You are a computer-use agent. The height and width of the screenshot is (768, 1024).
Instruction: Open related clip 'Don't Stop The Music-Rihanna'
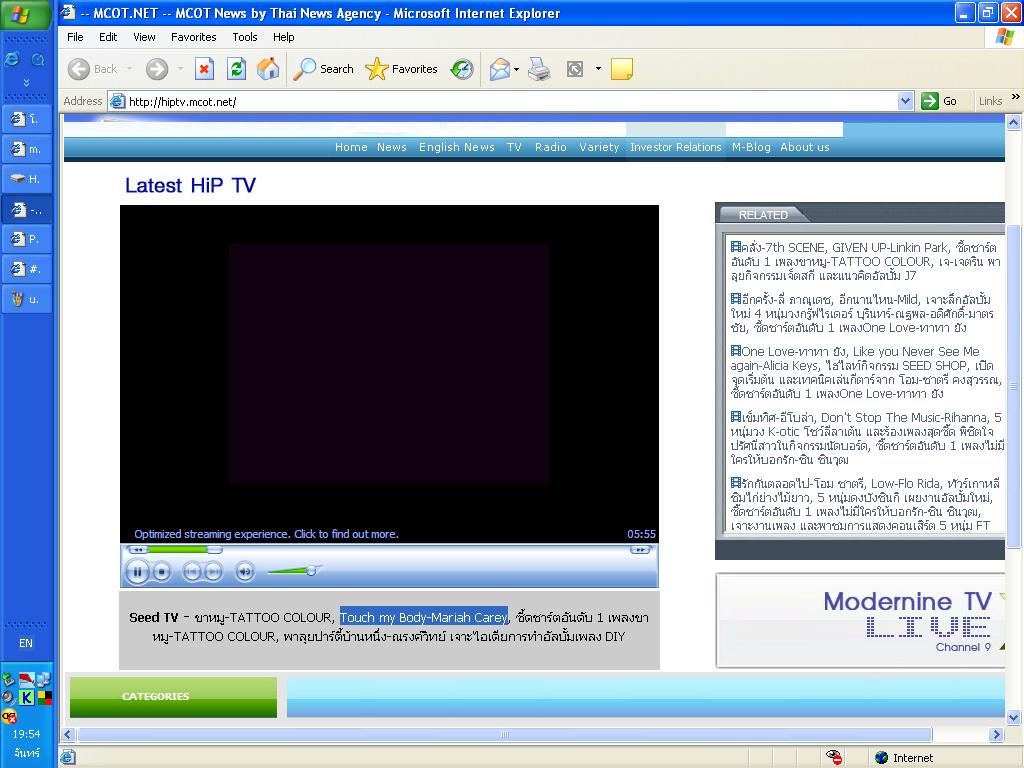pos(866,438)
